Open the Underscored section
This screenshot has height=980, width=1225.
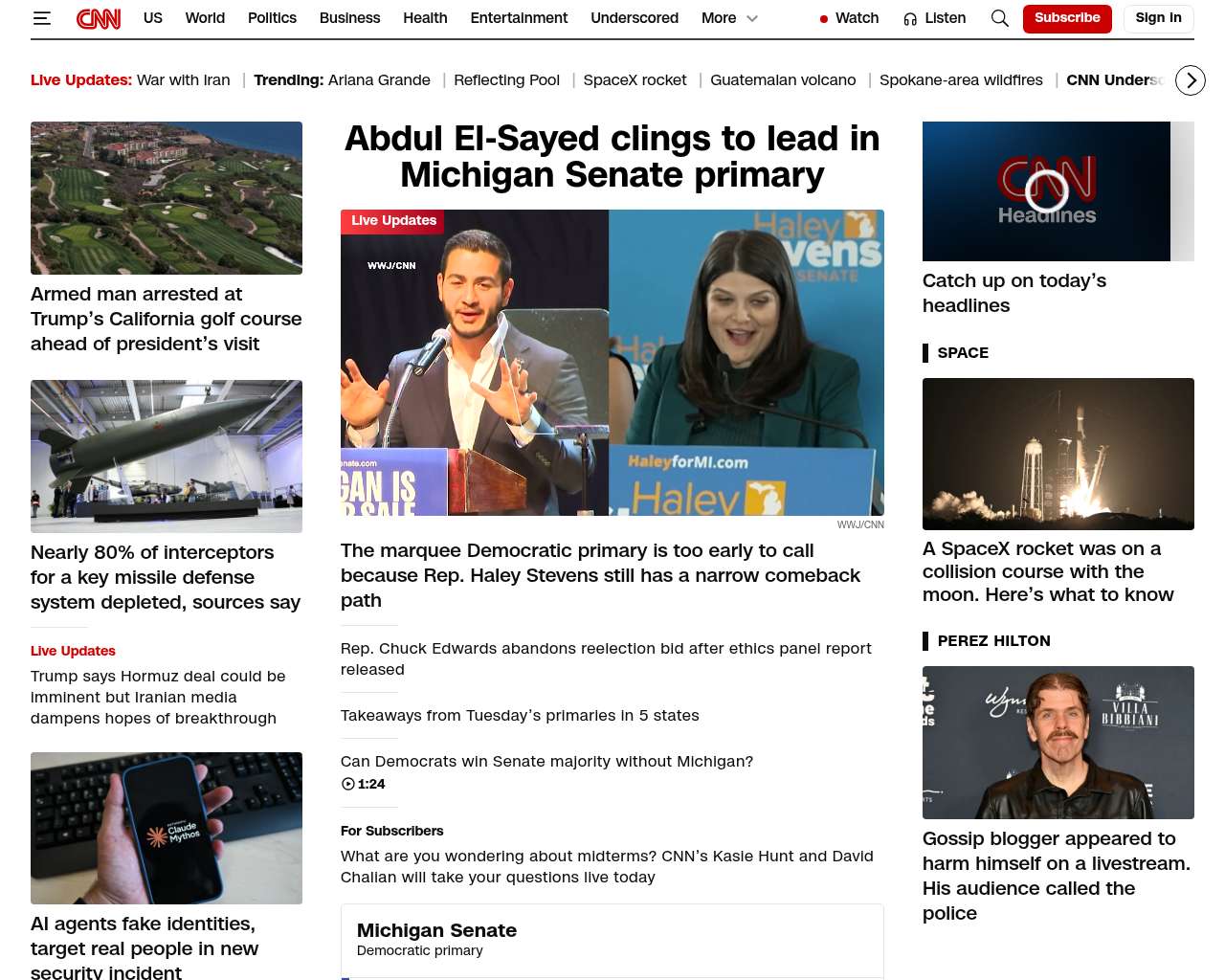(635, 18)
